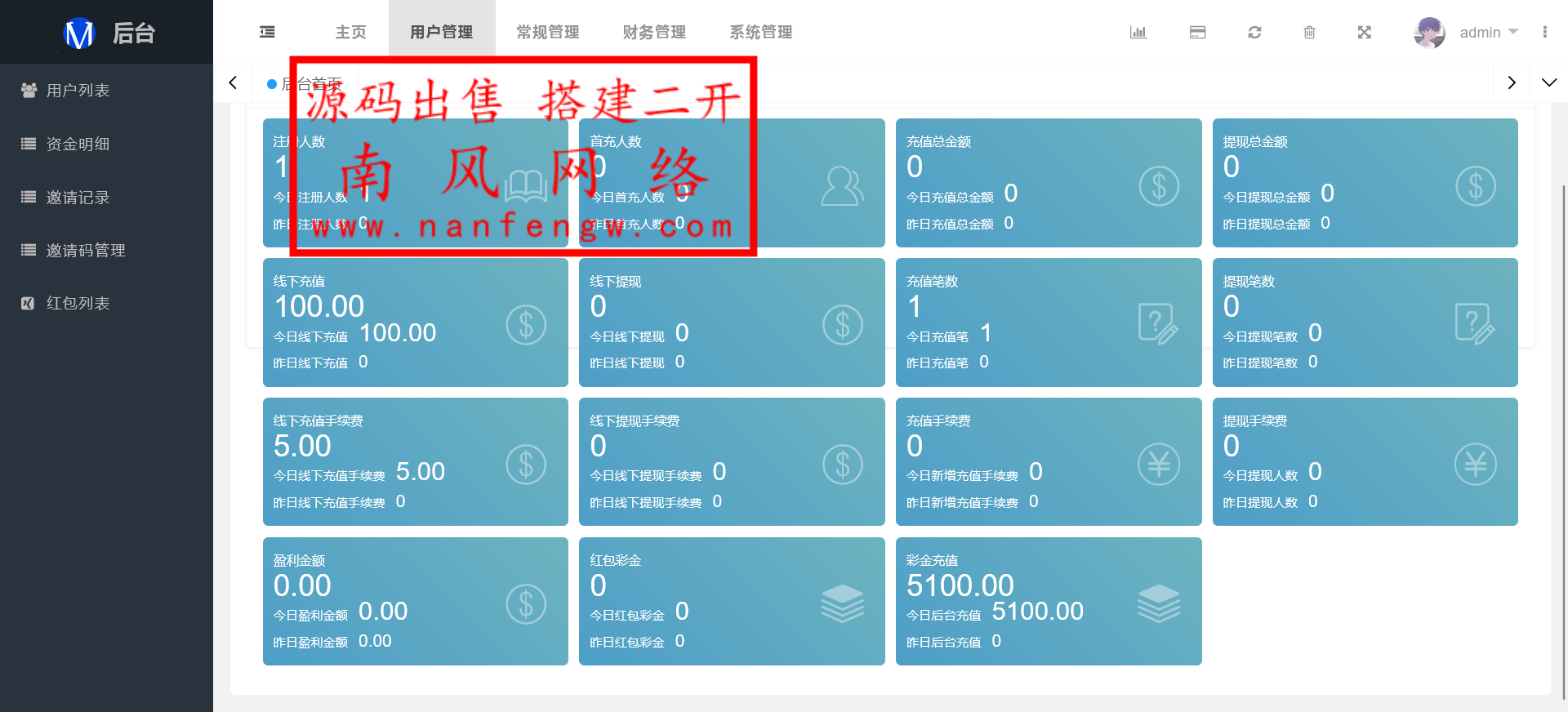Open the bar chart statistics icon
Viewport: 1568px width, 712px height.
tap(1138, 32)
